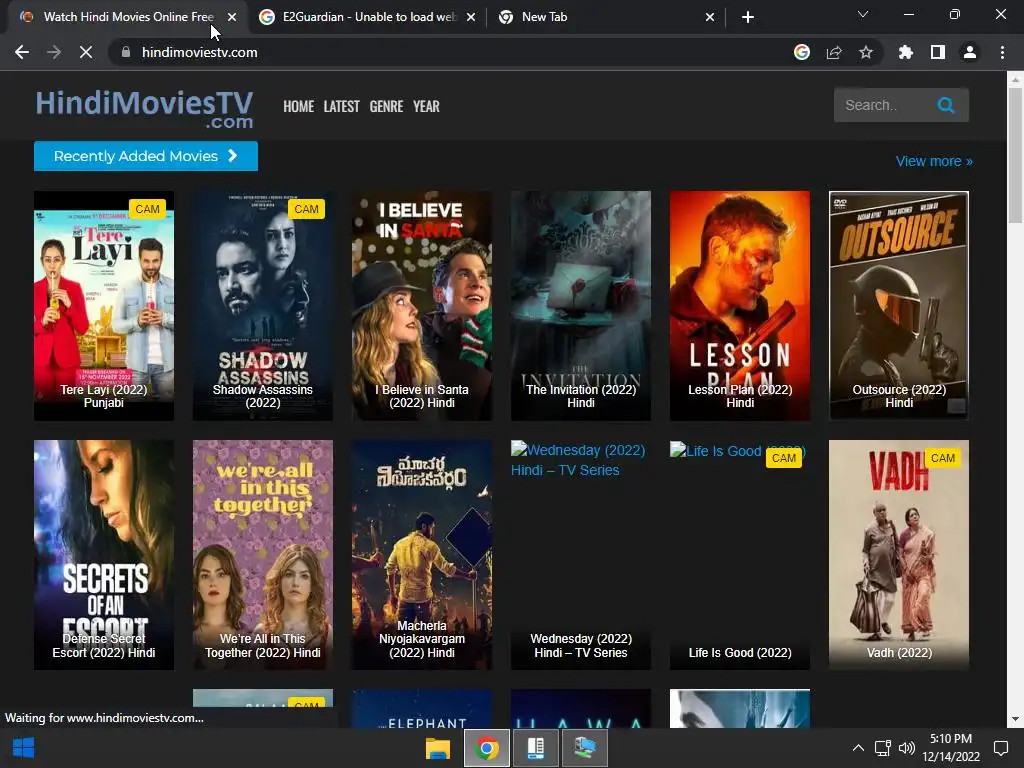
Task: Open the YEAR menu item
Action: pyautogui.click(x=426, y=106)
